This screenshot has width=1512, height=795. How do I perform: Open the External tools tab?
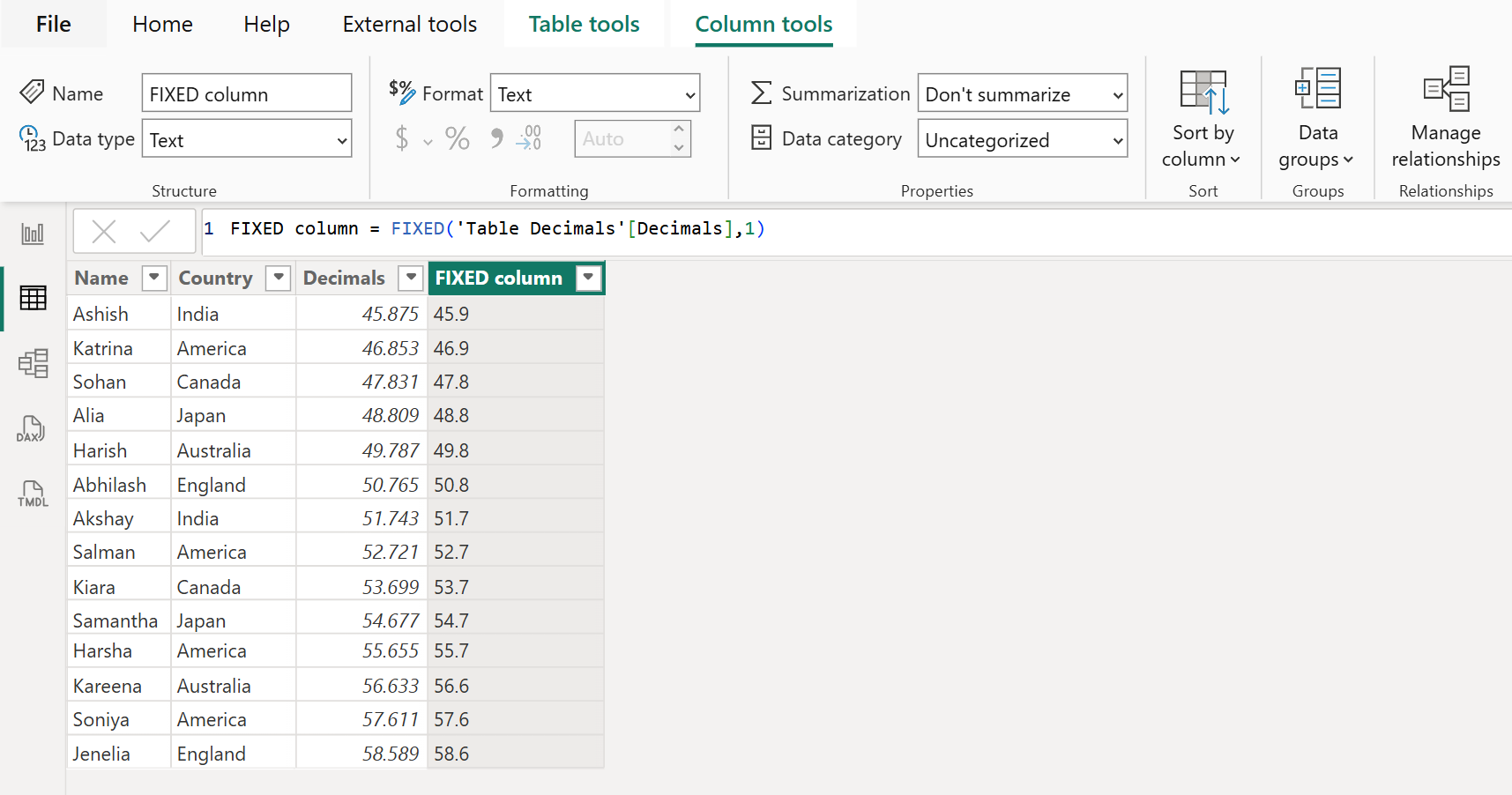(x=409, y=24)
